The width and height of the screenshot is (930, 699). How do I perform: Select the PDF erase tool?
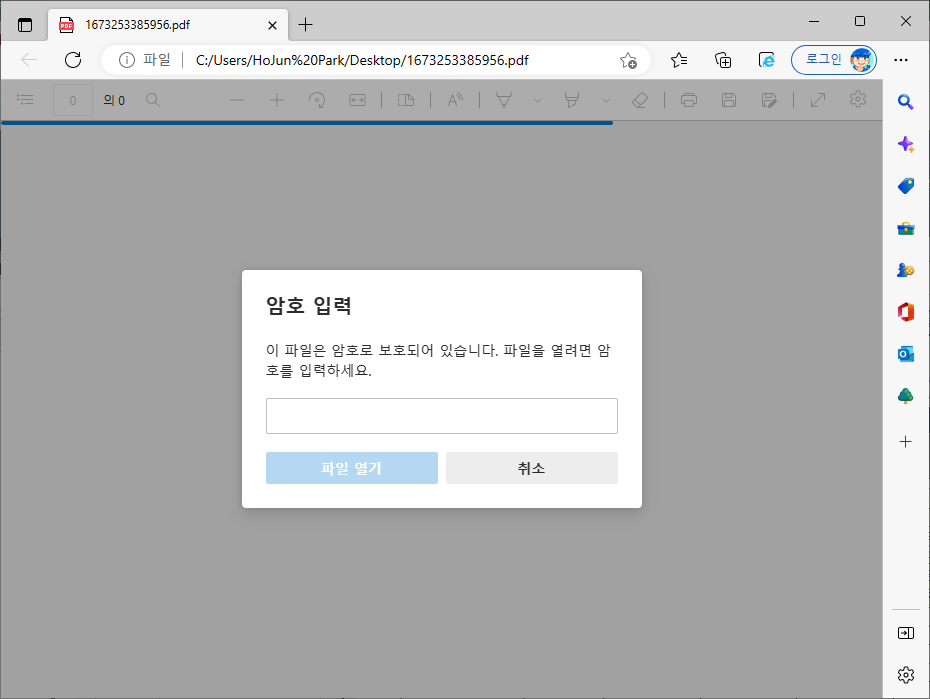click(640, 100)
